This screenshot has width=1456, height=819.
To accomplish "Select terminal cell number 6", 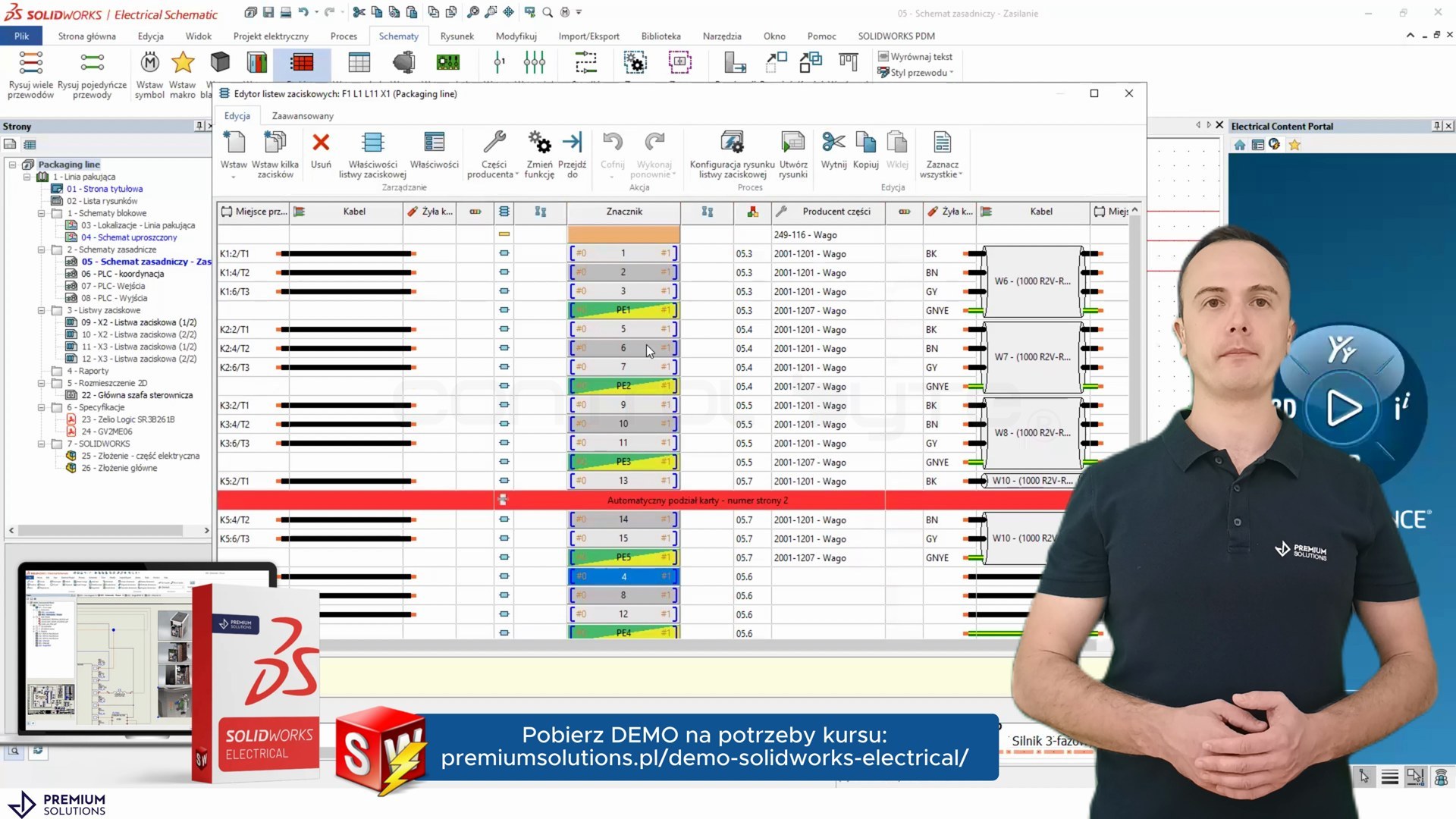I will pos(623,348).
